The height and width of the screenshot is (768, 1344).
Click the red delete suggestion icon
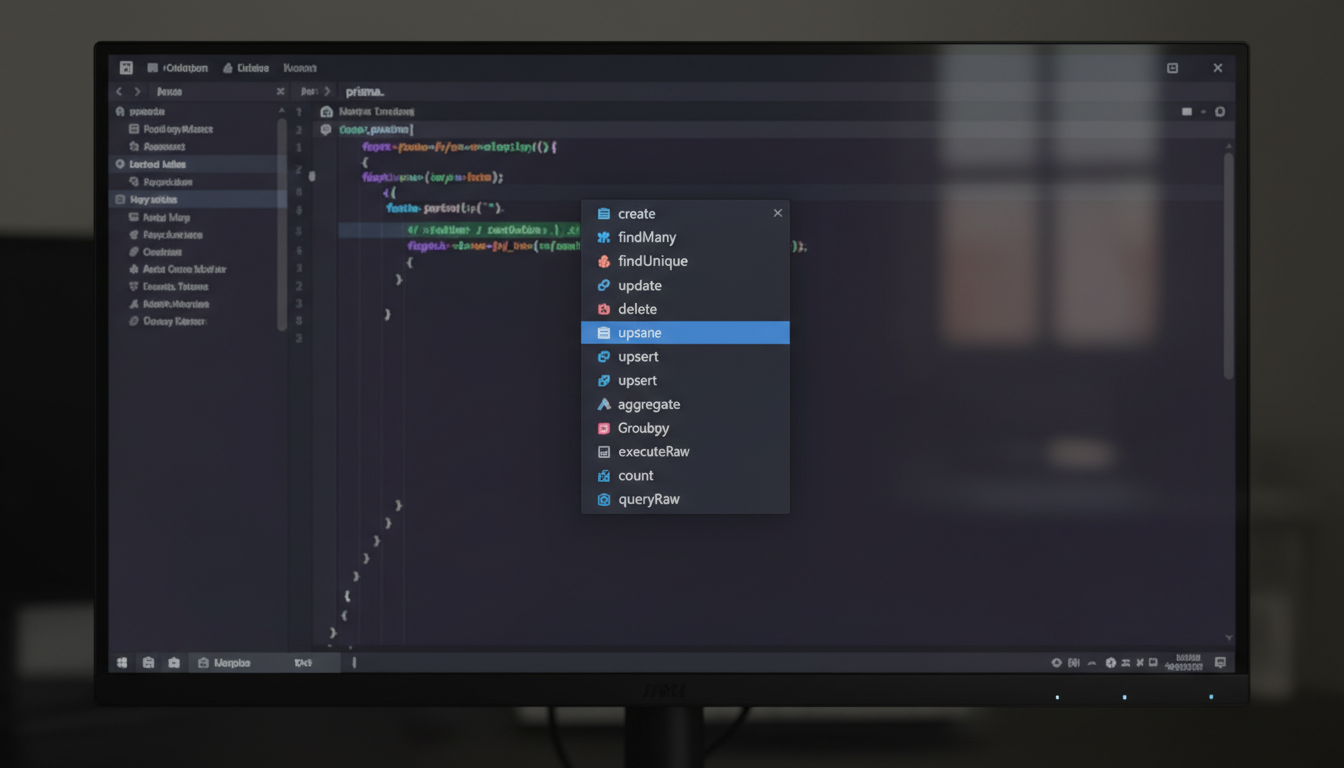tap(604, 310)
